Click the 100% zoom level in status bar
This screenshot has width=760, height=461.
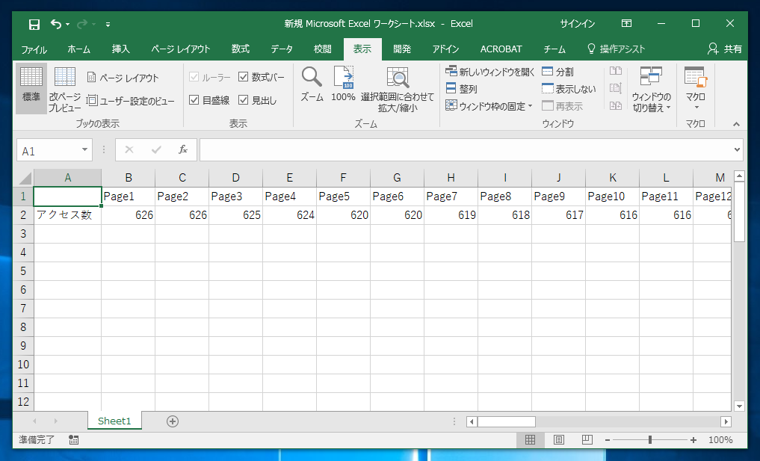point(720,440)
